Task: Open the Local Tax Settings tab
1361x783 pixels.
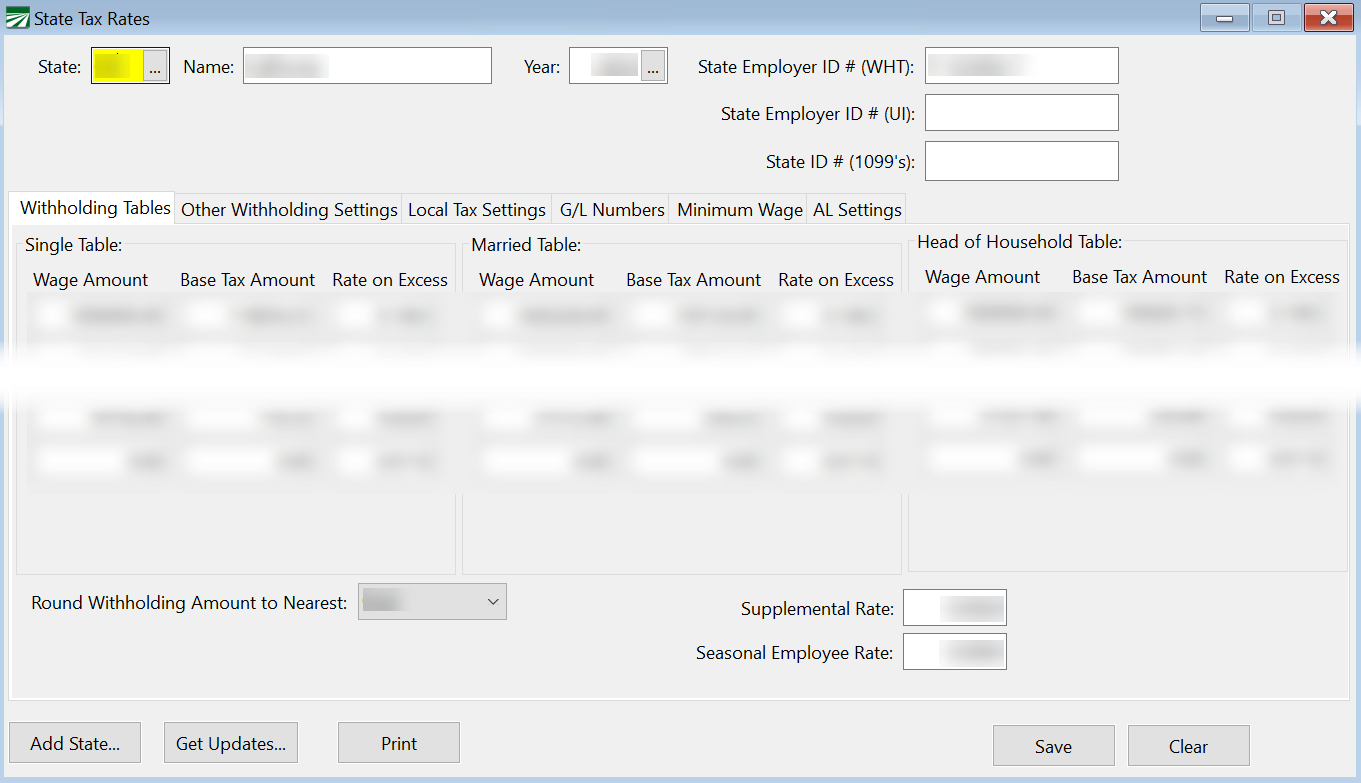Action: click(477, 210)
